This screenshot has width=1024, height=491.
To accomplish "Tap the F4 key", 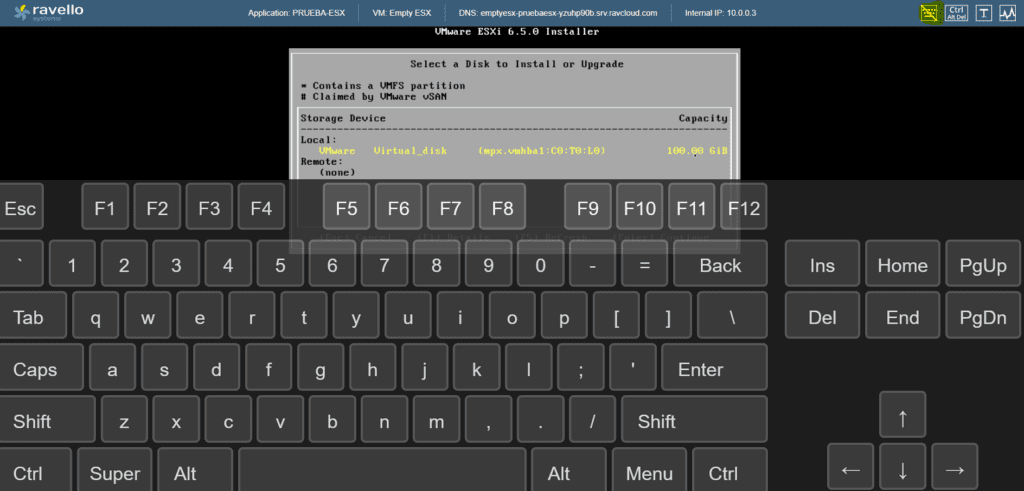I will coord(261,206).
